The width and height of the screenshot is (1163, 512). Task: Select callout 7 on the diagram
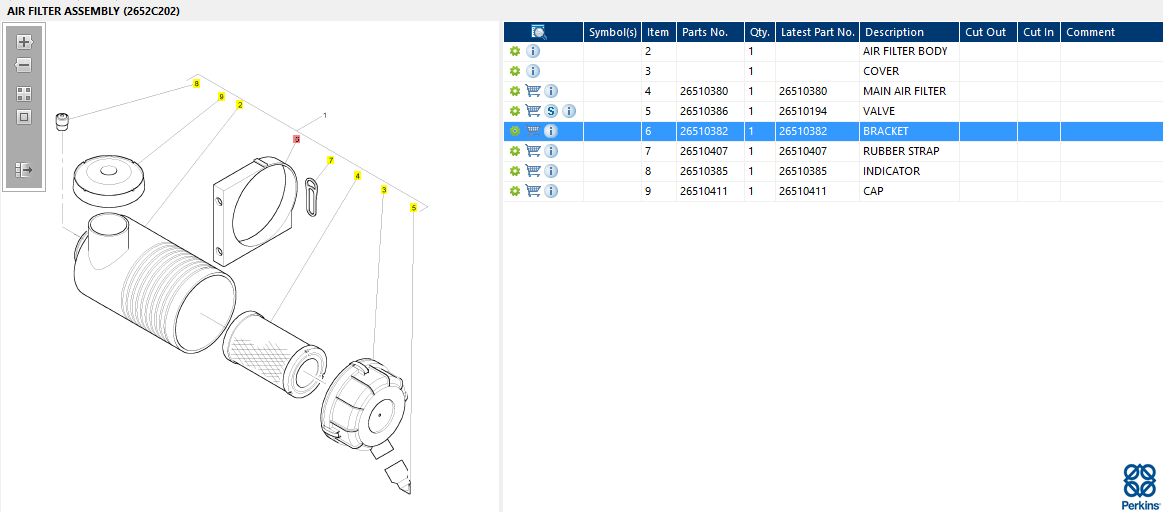pyautogui.click(x=331, y=160)
